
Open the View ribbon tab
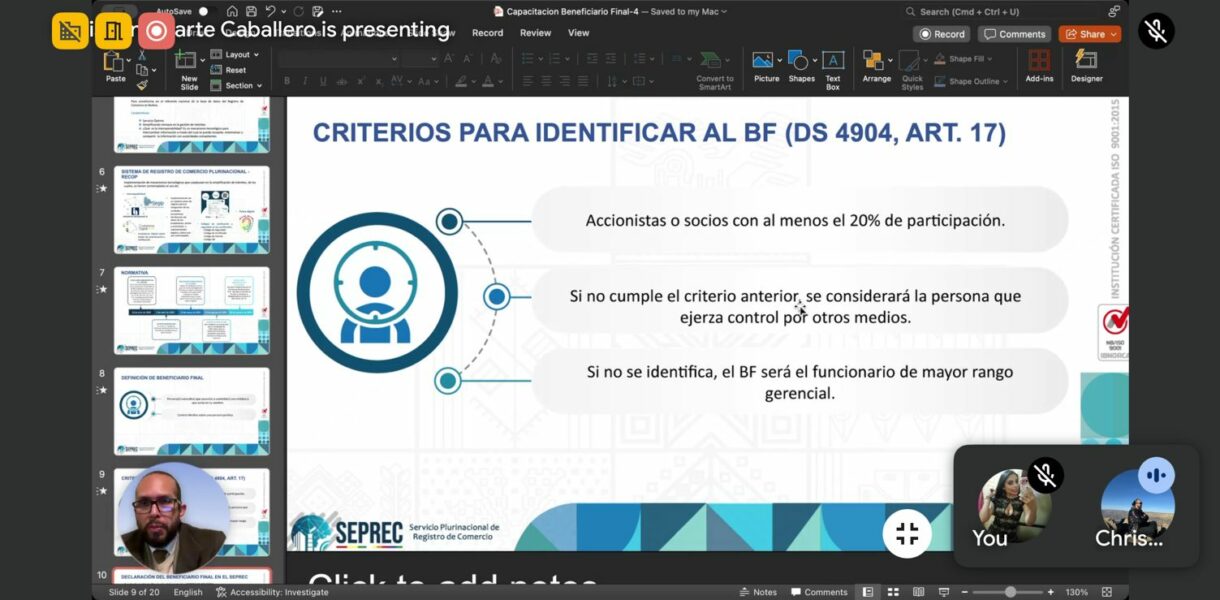click(578, 33)
